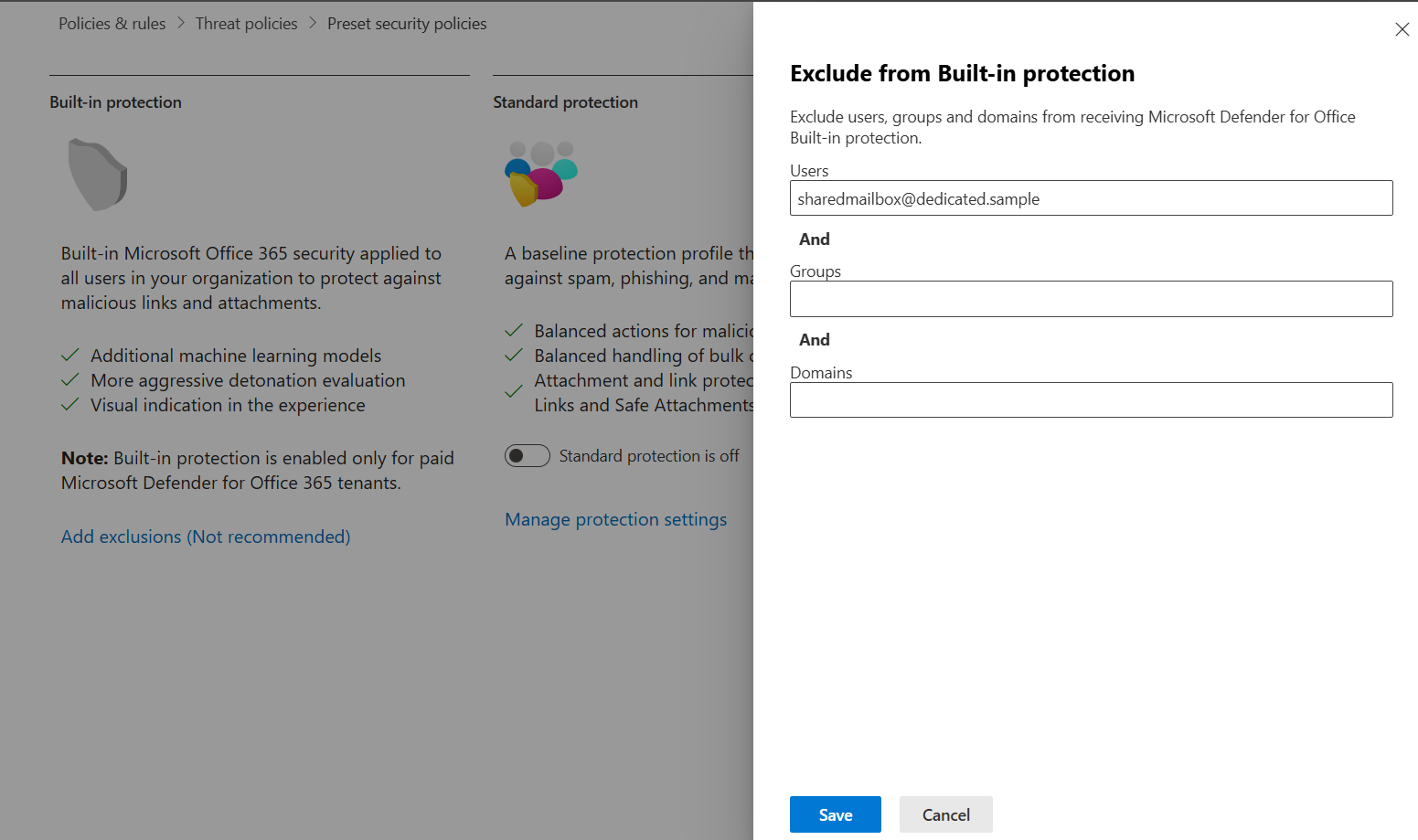Click the checkmark beside Additional machine learning models
Image resolution: width=1418 pixels, height=840 pixels.
(x=70, y=355)
